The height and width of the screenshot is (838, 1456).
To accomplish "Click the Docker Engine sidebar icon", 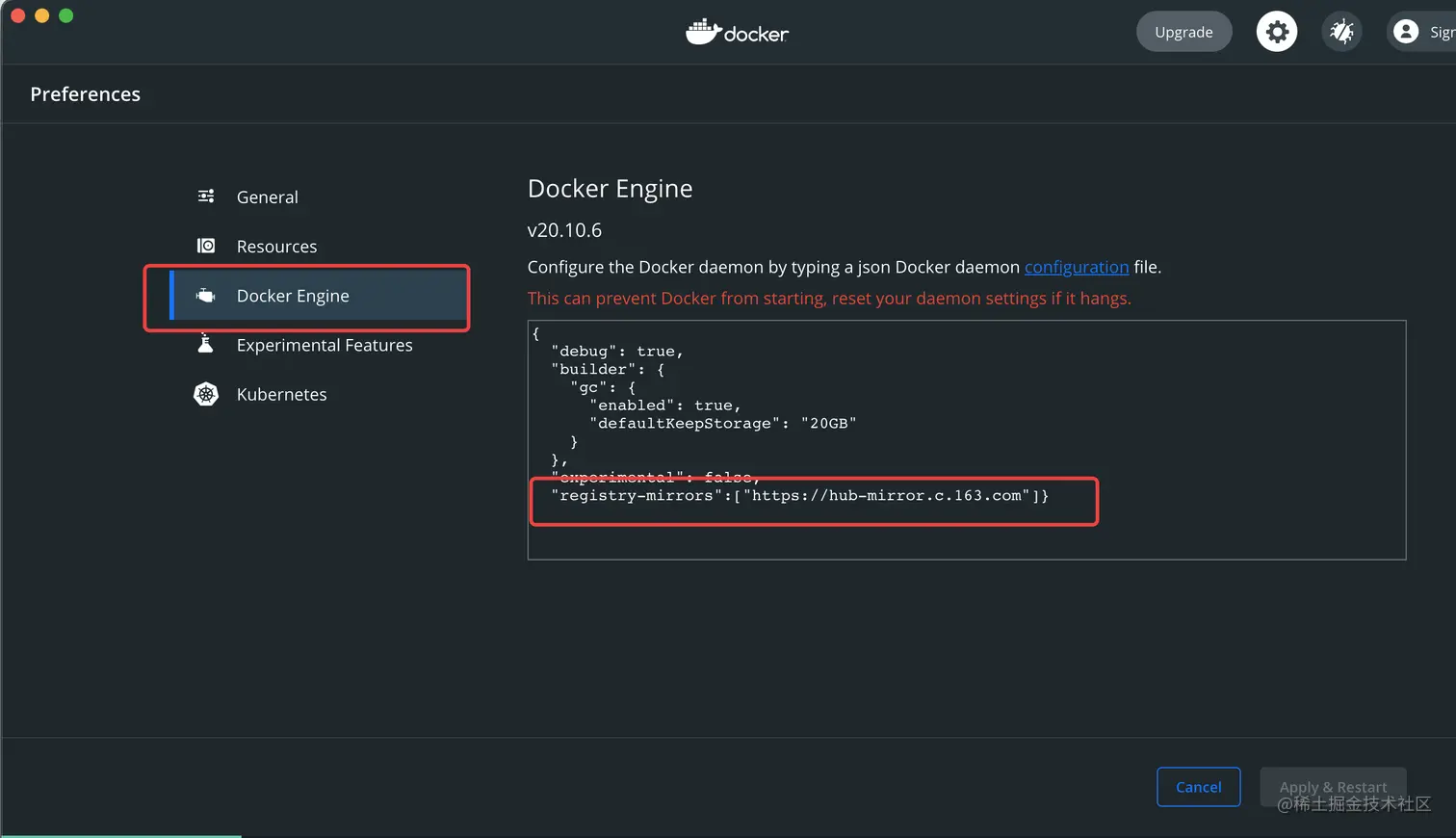I will pos(206,296).
